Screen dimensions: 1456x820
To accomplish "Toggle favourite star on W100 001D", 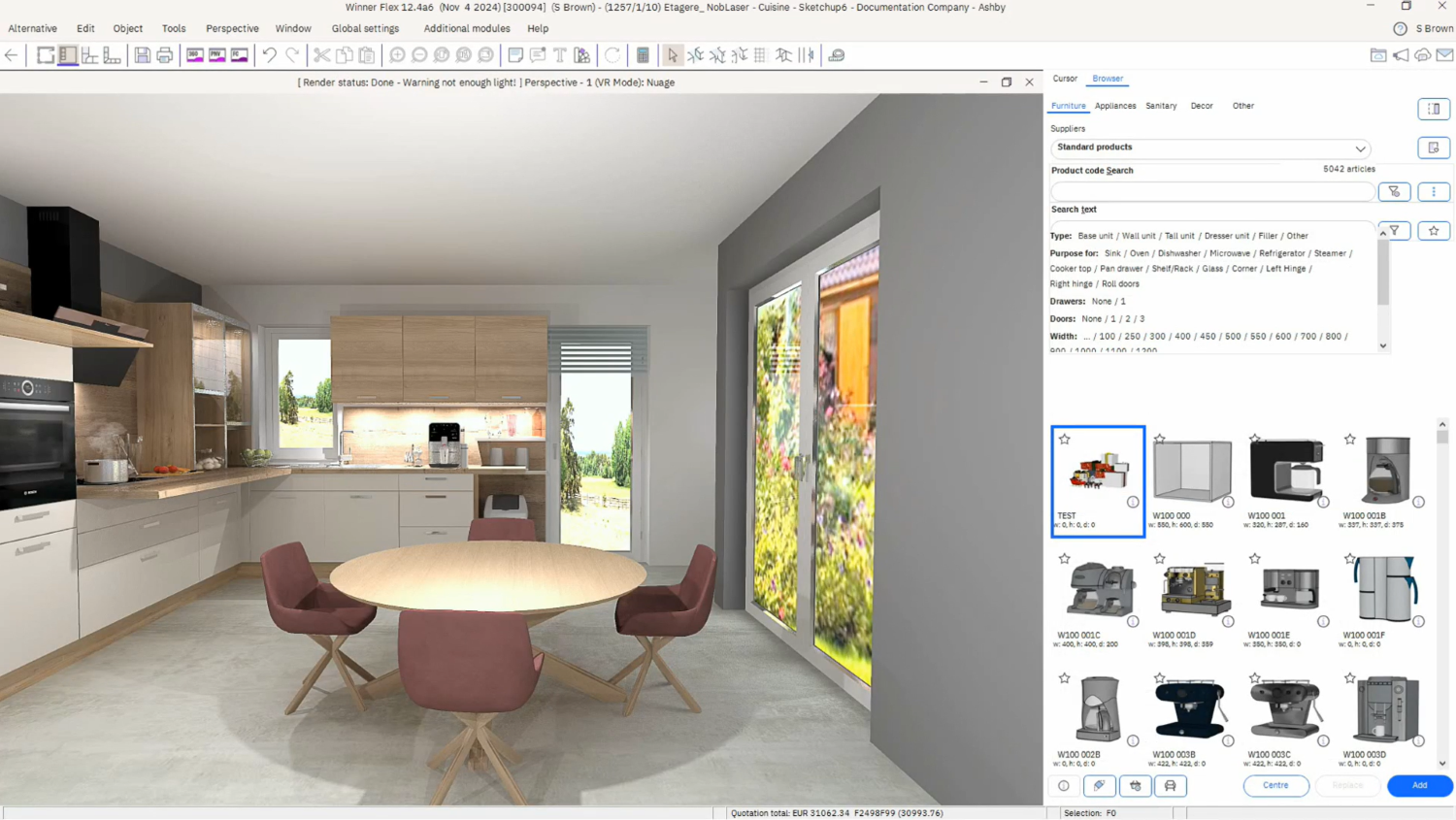I will point(1160,558).
